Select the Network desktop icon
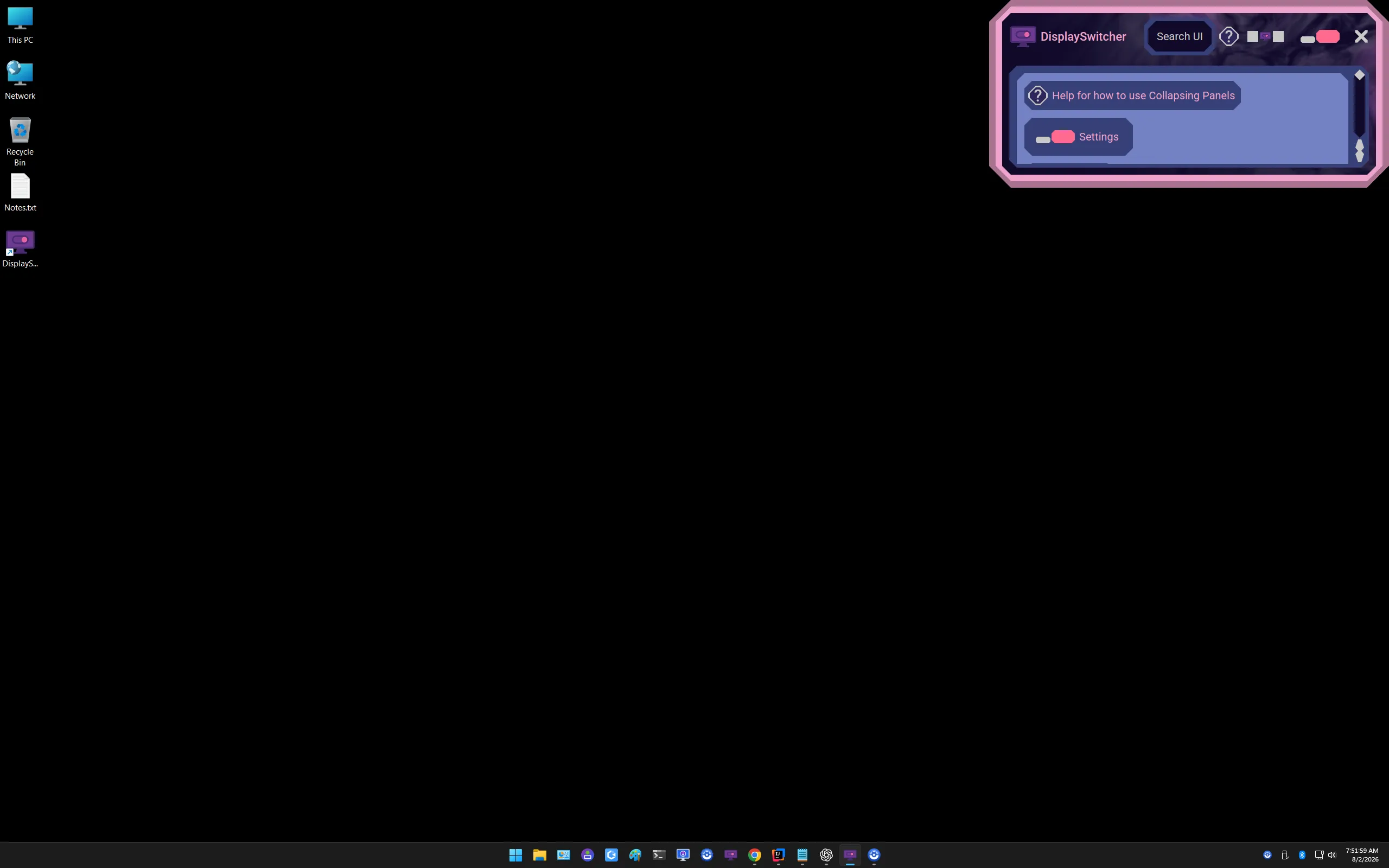Image resolution: width=1389 pixels, height=868 pixels. 20,80
